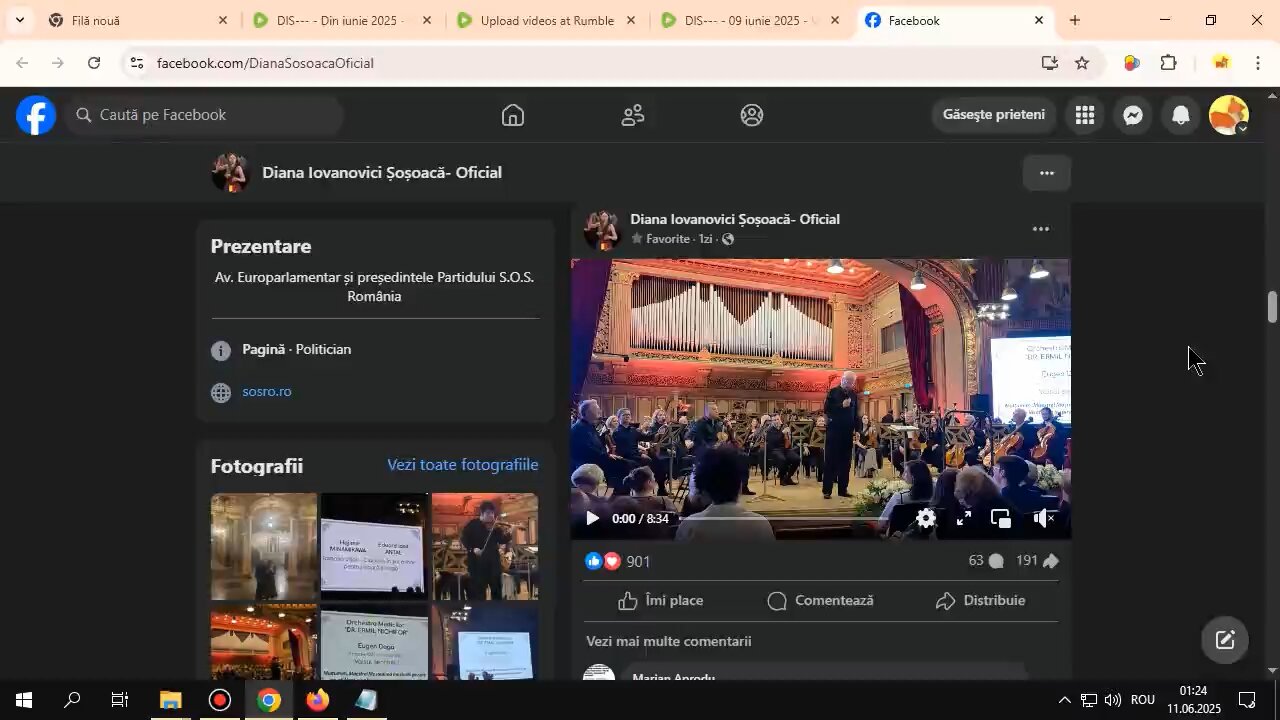Open the violinist photo thumbnail
Viewport: 1280px width, 720px height.
(x=485, y=546)
